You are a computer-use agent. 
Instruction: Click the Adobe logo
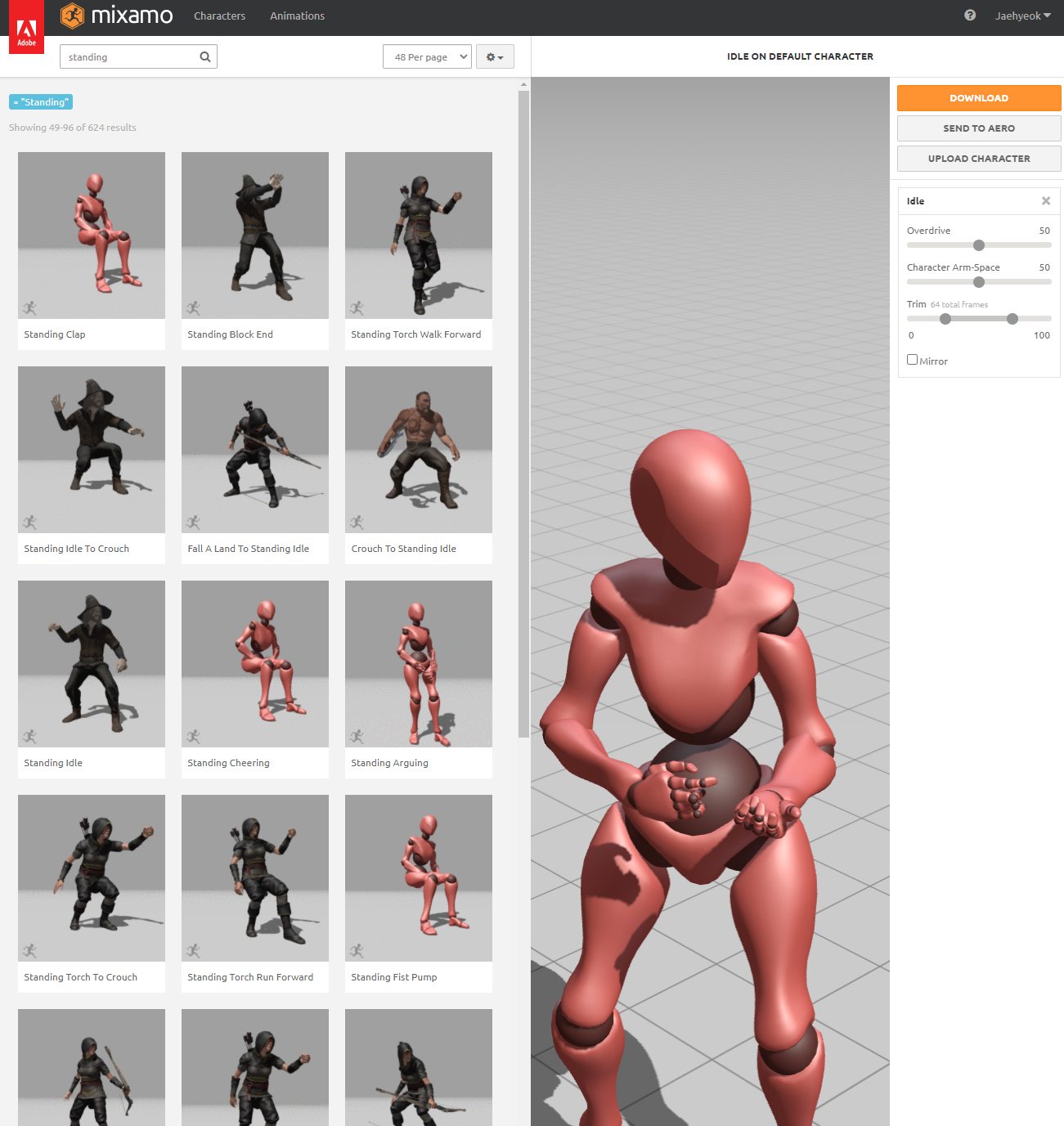[x=26, y=27]
